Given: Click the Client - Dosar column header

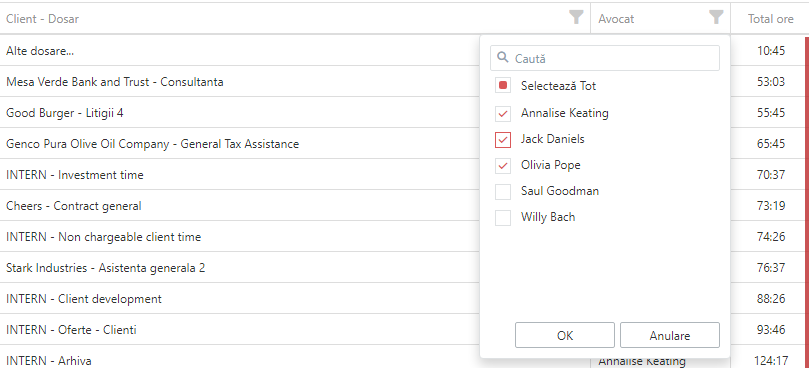Looking at the screenshot, I should [x=42, y=19].
